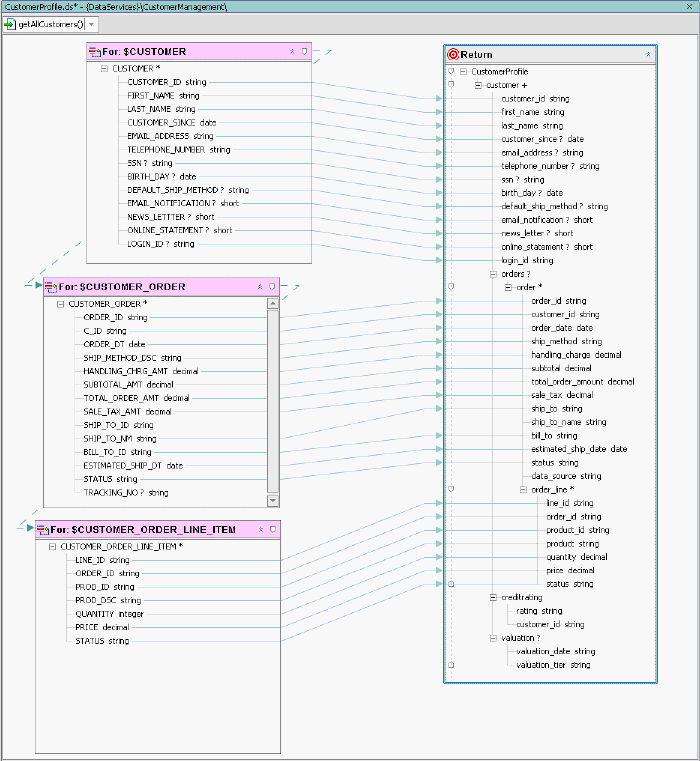700x761 pixels.
Task: Select rating string under creditrating
Action: click(539, 611)
